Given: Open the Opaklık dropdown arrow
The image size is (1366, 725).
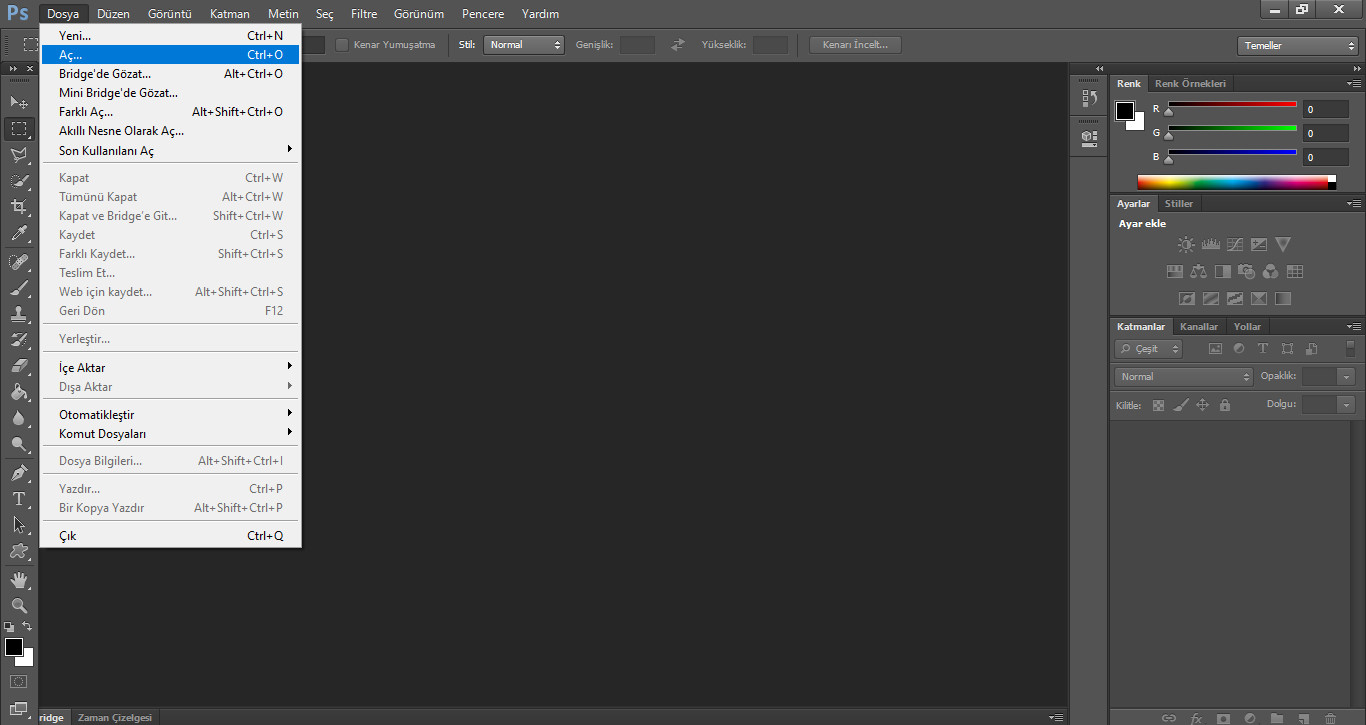Looking at the screenshot, I should point(1346,377).
